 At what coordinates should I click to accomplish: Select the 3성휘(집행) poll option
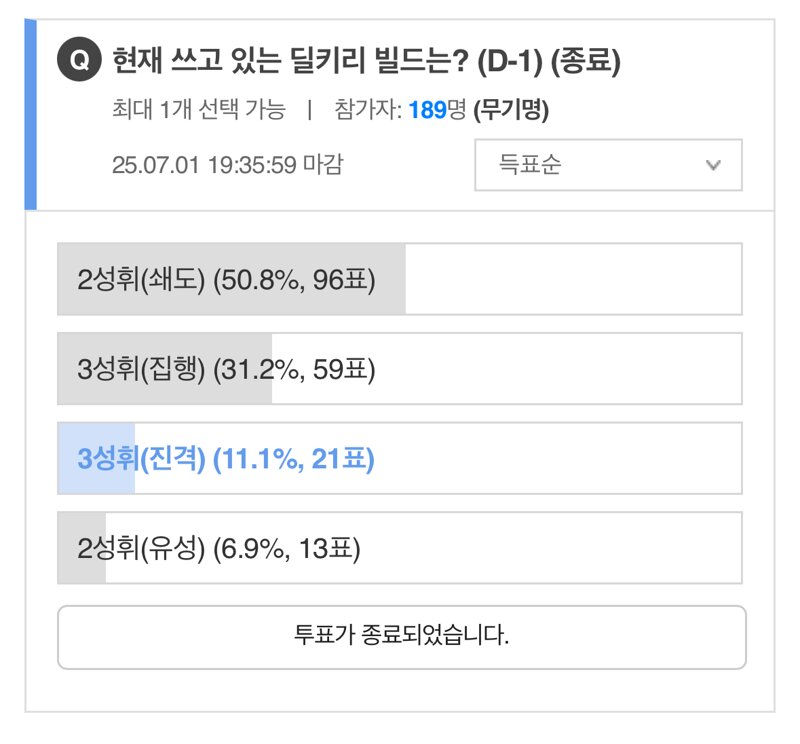399,368
